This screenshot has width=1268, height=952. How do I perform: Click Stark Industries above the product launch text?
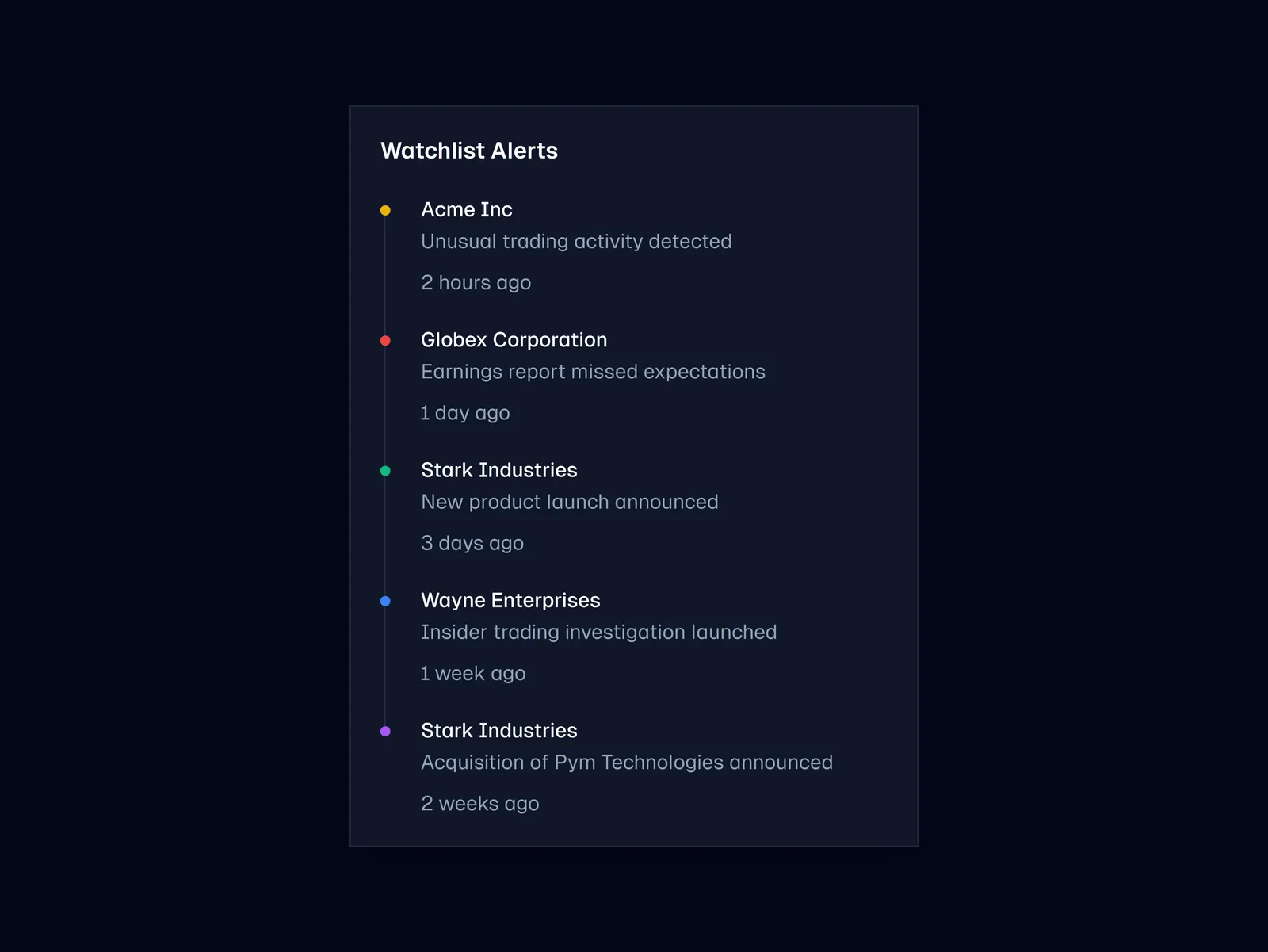pyautogui.click(x=498, y=470)
